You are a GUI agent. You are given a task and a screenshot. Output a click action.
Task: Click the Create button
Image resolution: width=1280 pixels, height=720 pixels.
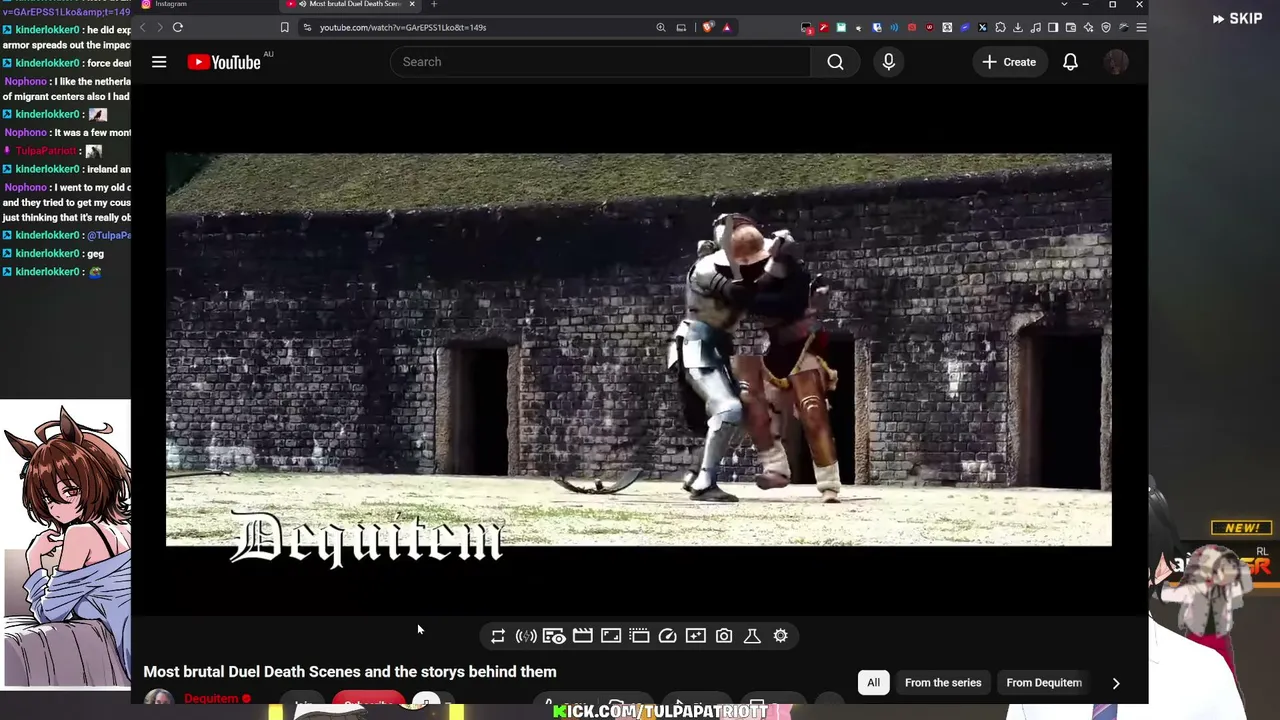pyautogui.click(x=1009, y=62)
